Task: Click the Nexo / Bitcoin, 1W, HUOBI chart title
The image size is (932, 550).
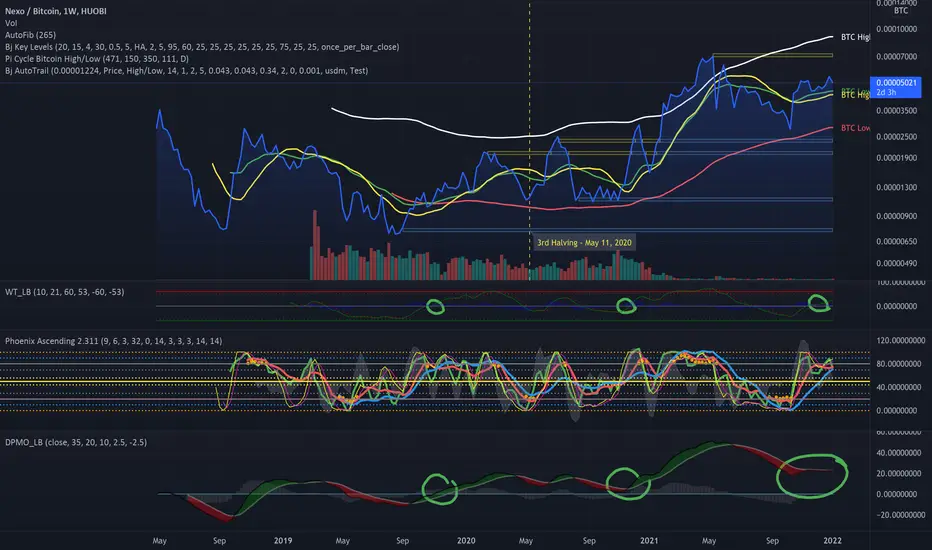Action: 56,11
